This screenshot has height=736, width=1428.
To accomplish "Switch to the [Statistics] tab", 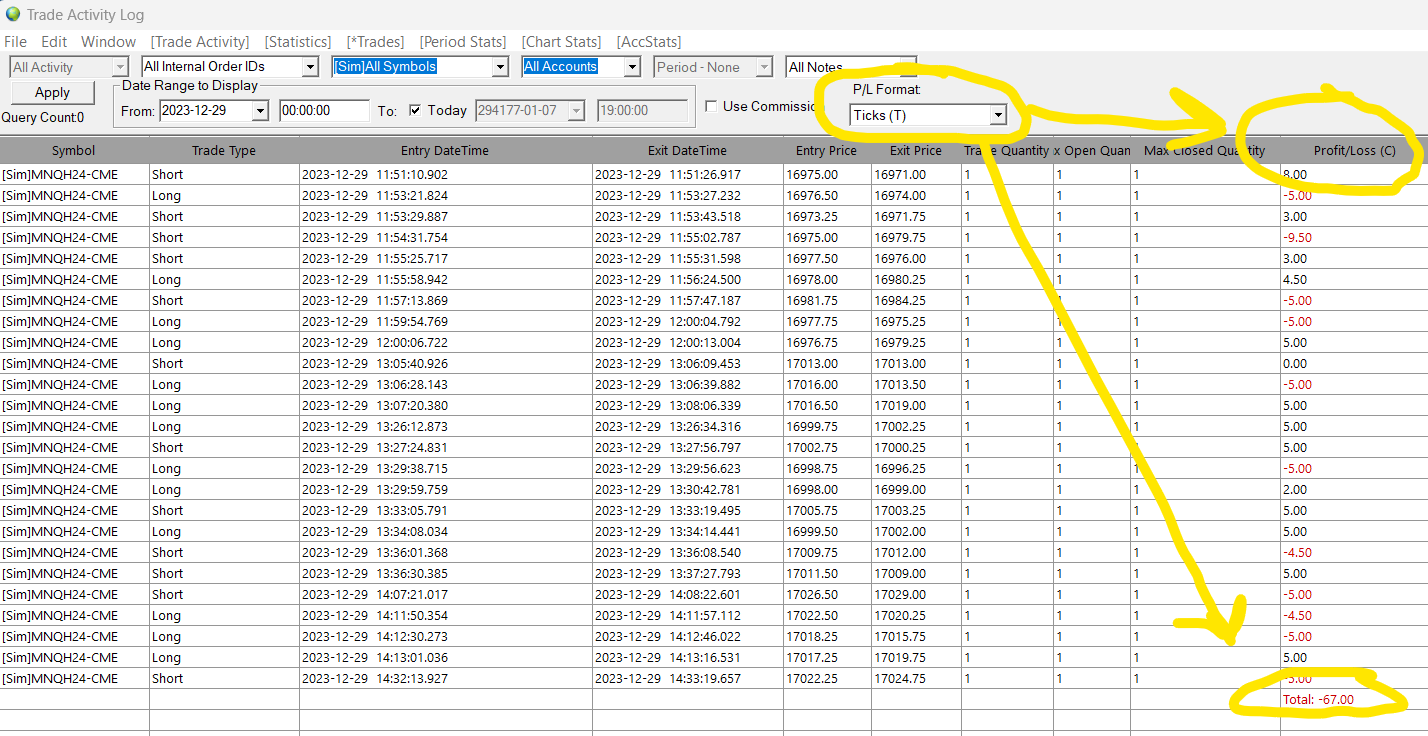I will (x=297, y=41).
